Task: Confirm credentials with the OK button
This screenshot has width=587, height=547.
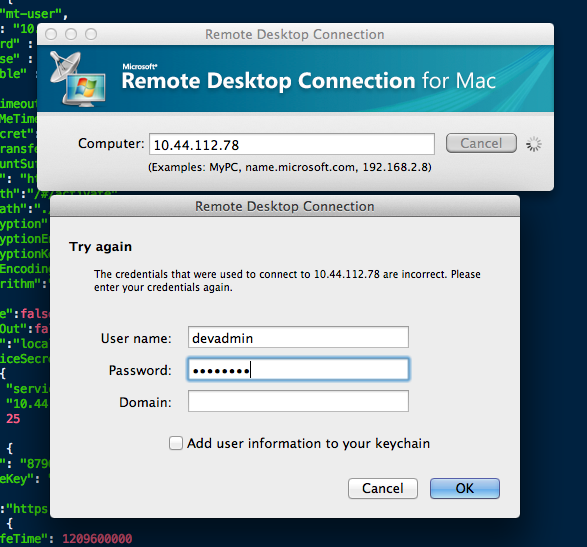Action: [465, 488]
